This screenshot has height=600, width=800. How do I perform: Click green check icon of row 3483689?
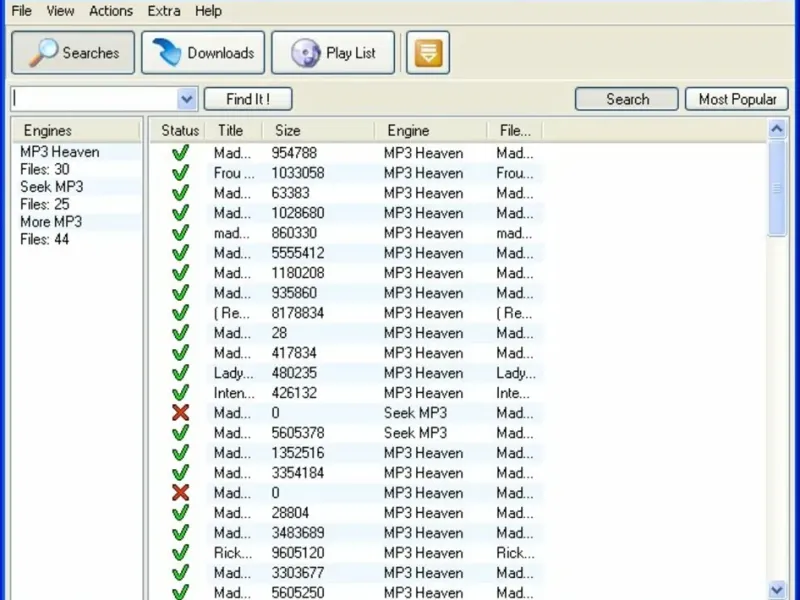click(x=180, y=533)
